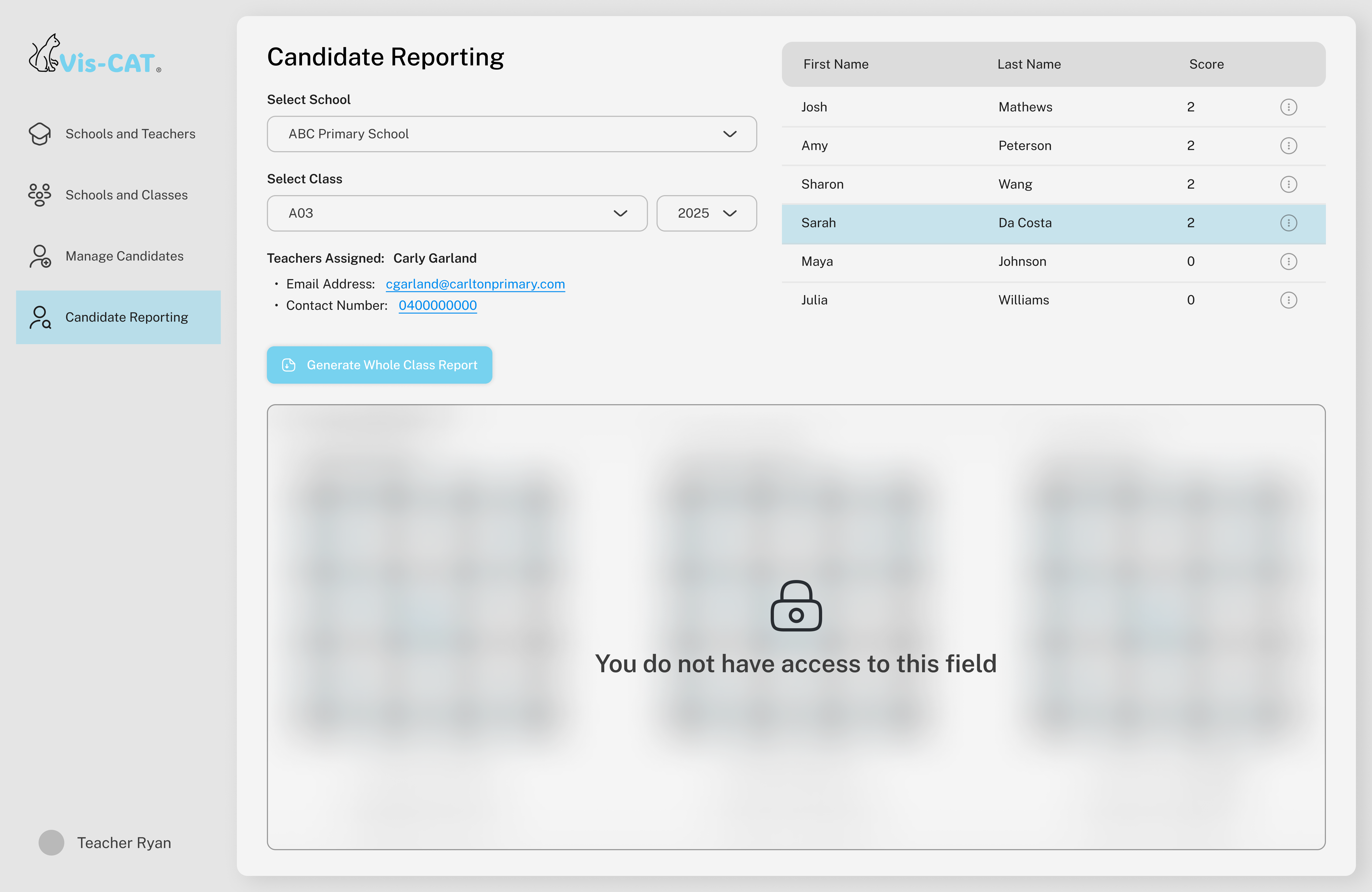Open the 2025 year dropdown

tap(706, 213)
